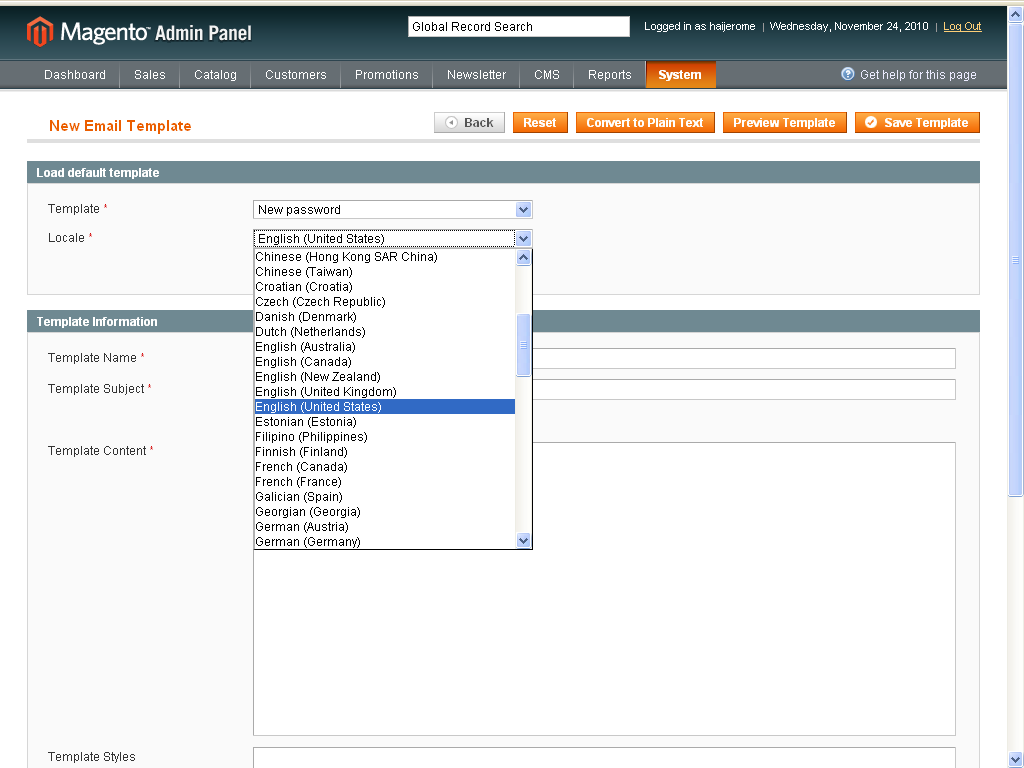Select English (United Kingdom) in the locale list
This screenshot has width=1024, height=768.
coord(321,391)
